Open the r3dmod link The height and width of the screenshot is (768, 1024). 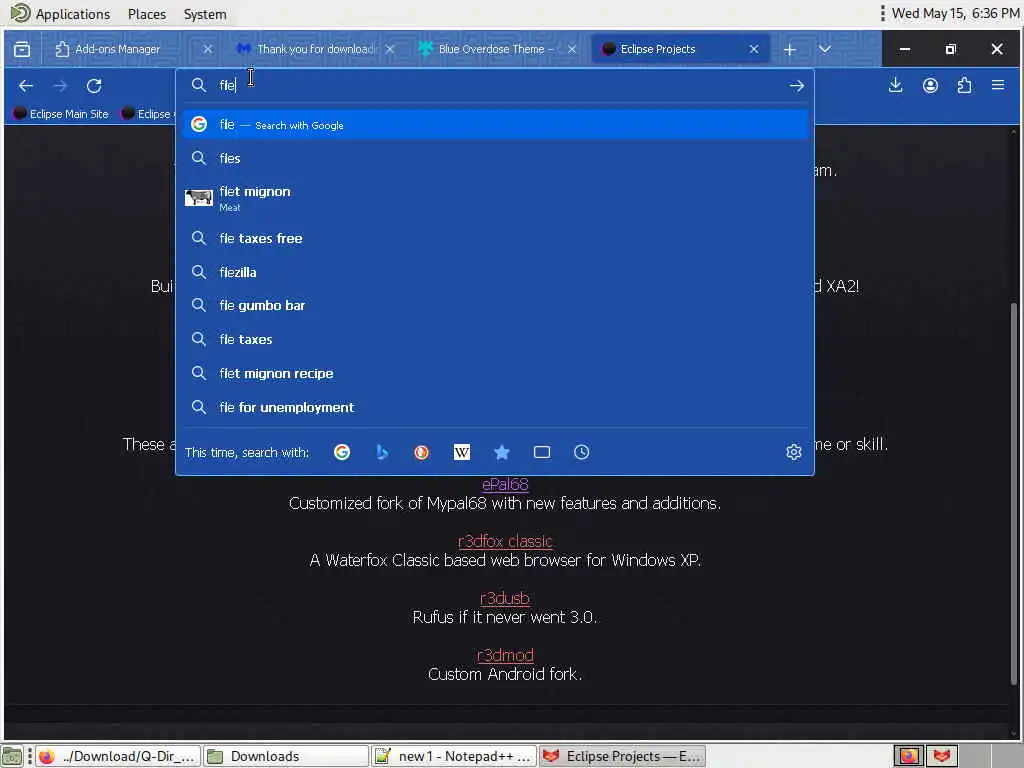[x=505, y=655]
